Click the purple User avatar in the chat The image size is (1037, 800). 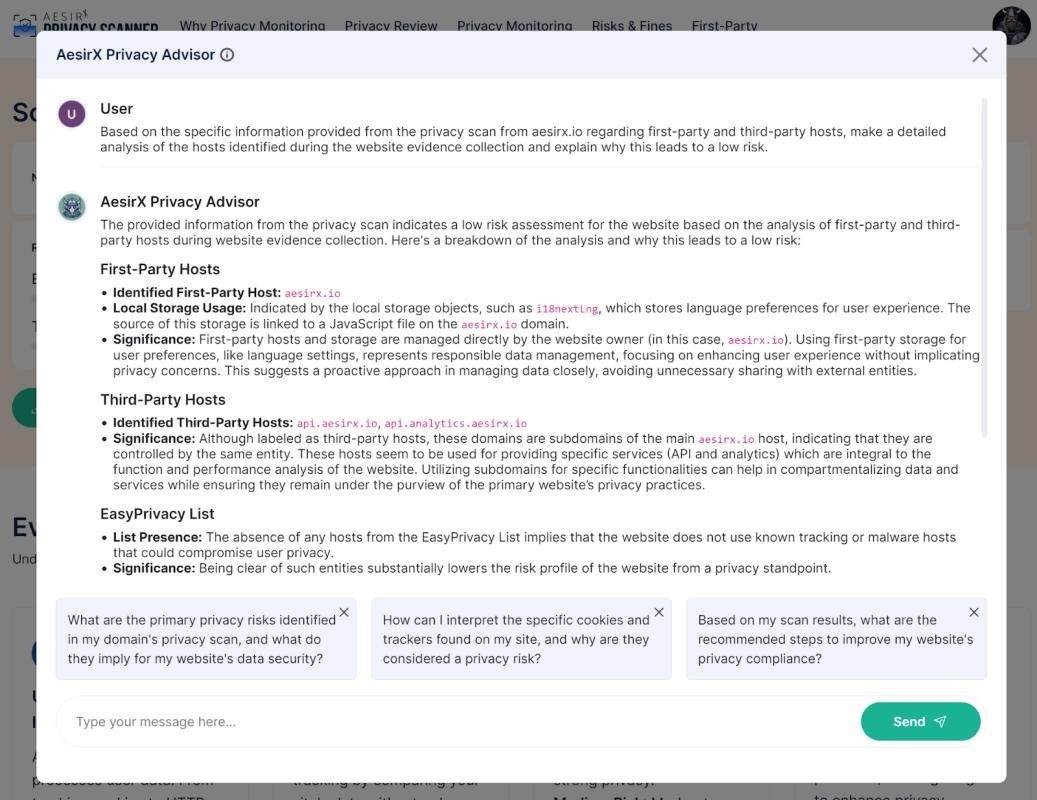tap(71, 114)
